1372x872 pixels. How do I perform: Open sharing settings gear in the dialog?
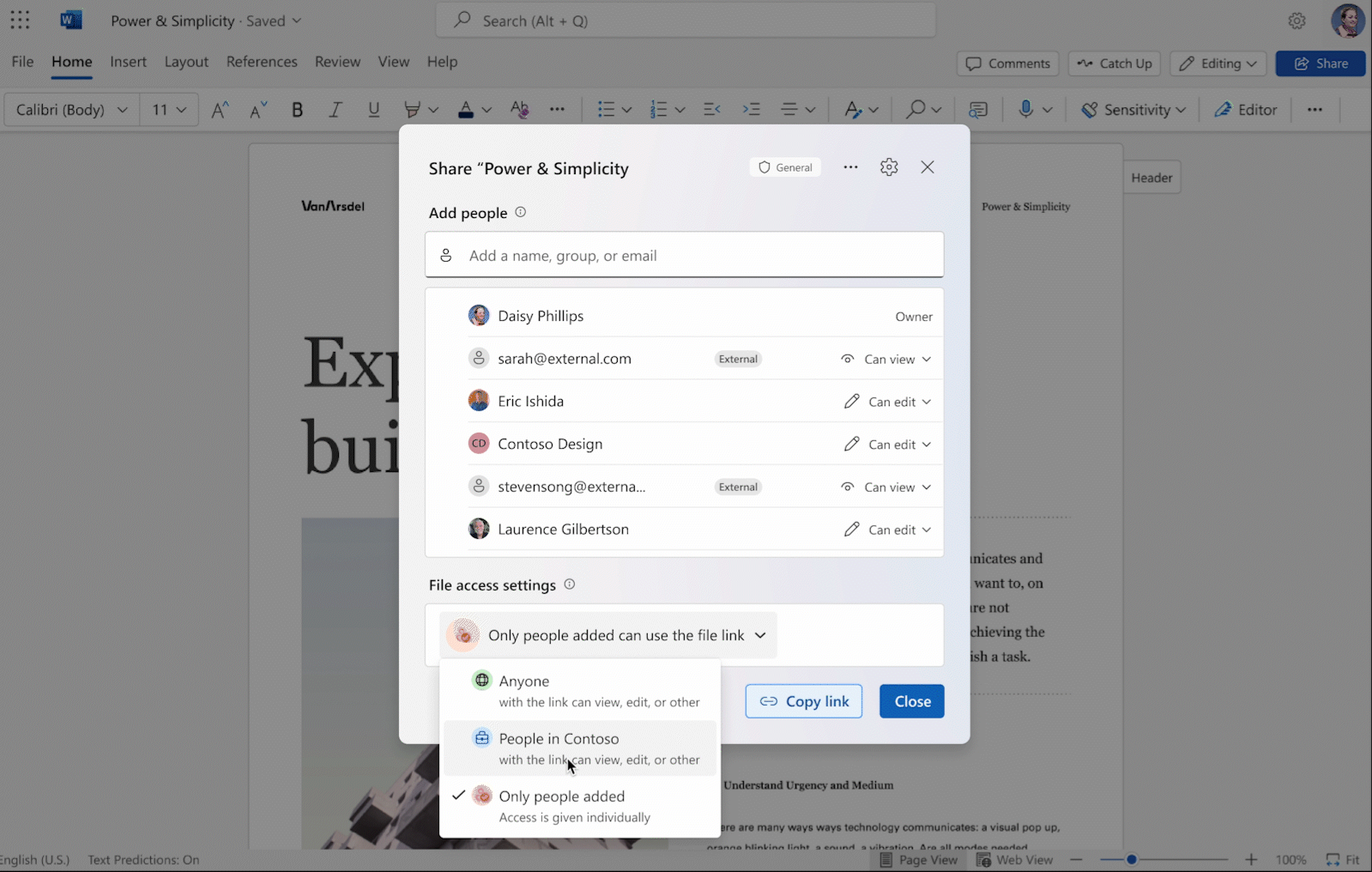click(x=889, y=167)
